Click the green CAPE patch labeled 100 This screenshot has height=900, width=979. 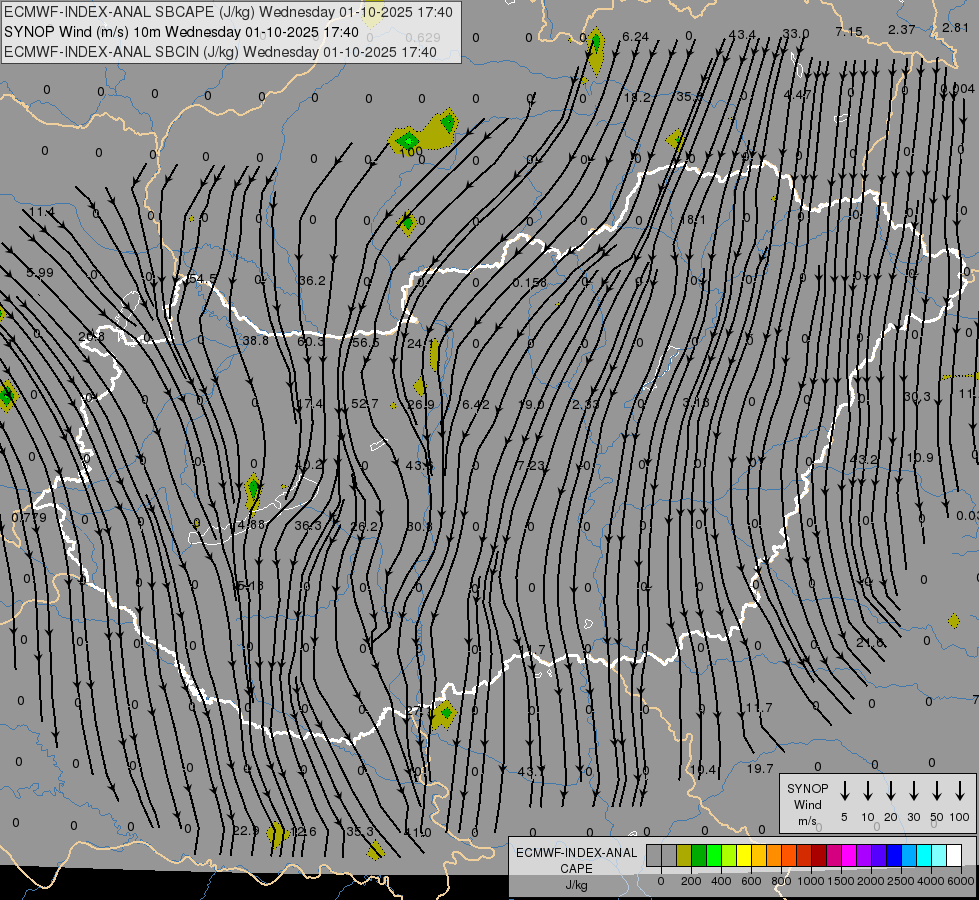pos(407,140)
